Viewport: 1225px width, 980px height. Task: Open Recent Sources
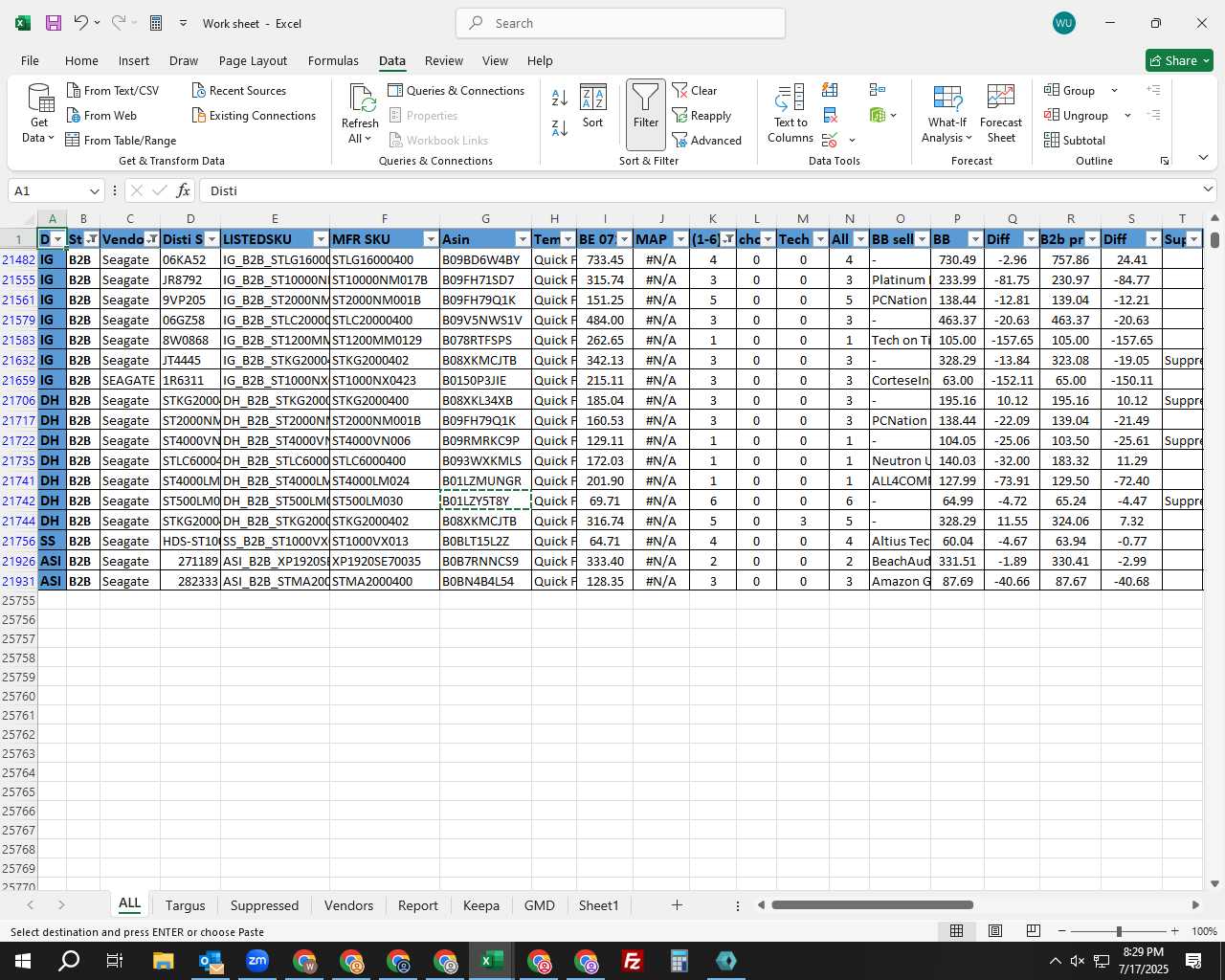(238, 90)
